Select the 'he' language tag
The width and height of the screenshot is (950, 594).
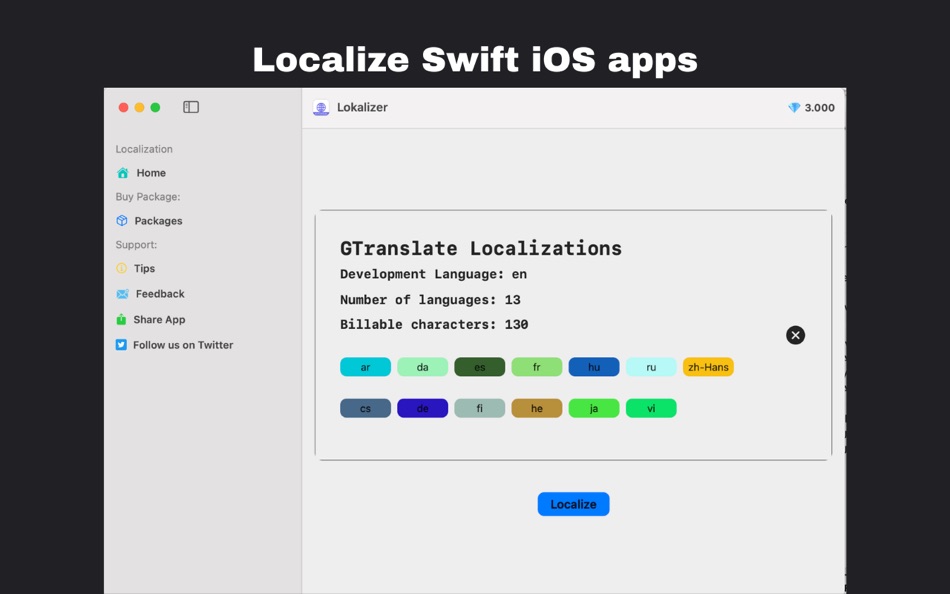(x=537, y=409)
